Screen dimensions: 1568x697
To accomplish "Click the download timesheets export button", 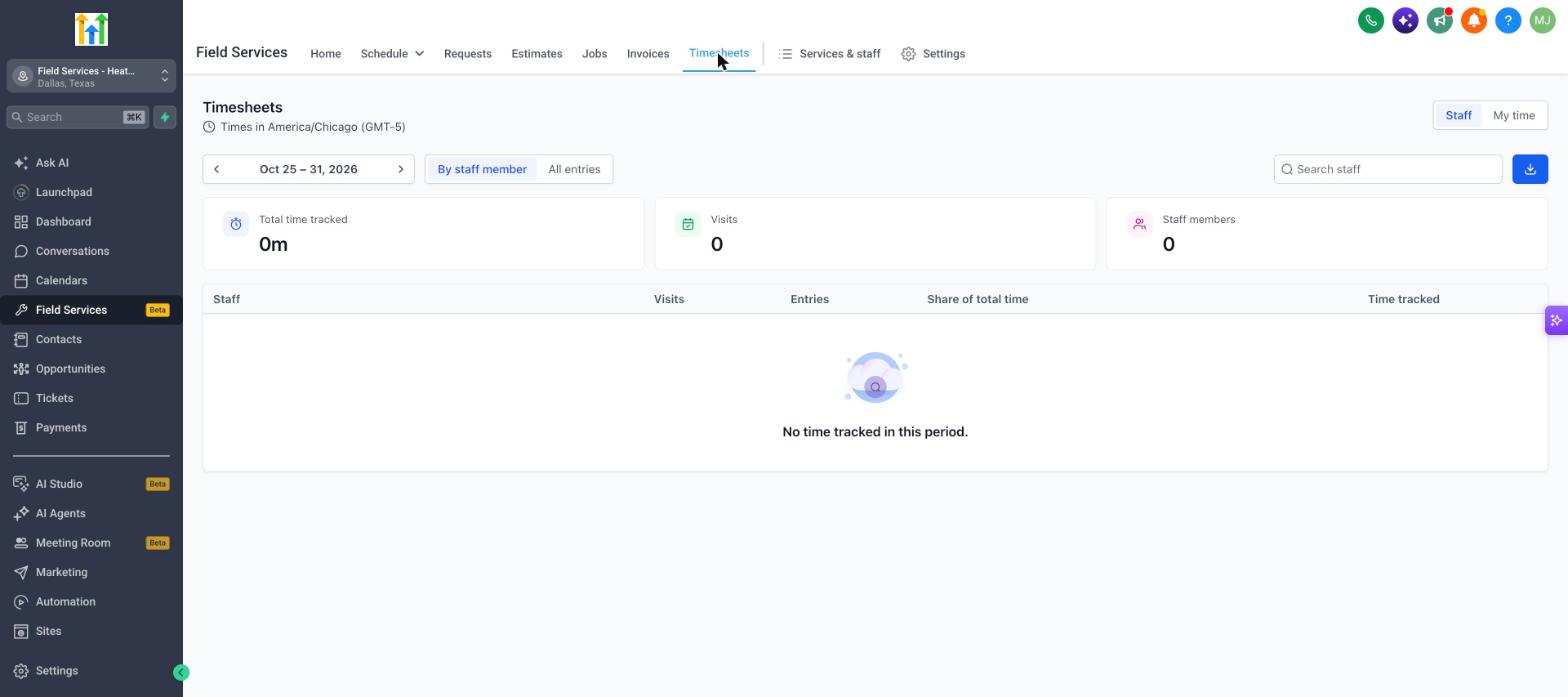I will 1530,169.
